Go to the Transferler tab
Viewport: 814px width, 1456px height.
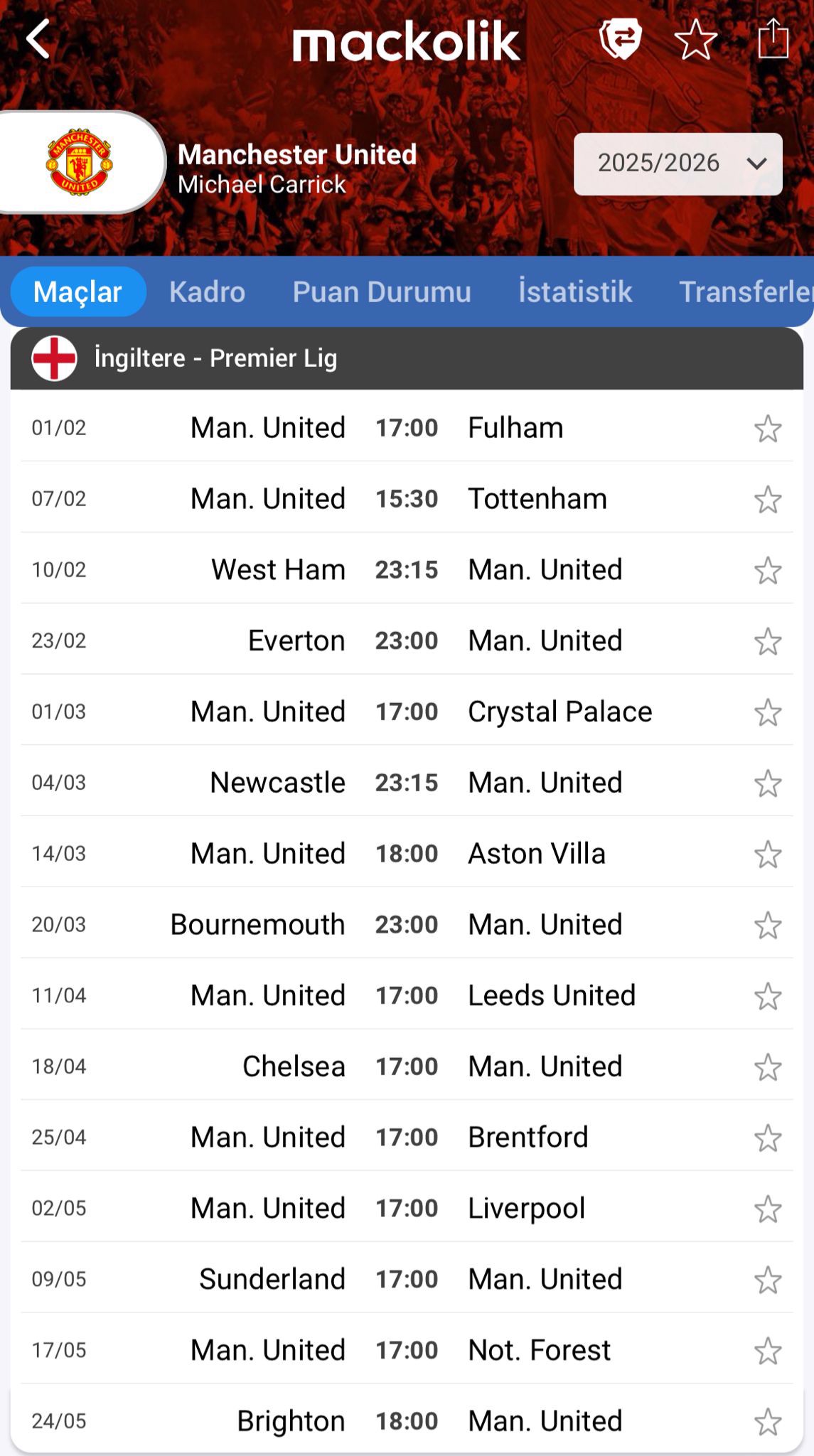(x=745, y=292)
